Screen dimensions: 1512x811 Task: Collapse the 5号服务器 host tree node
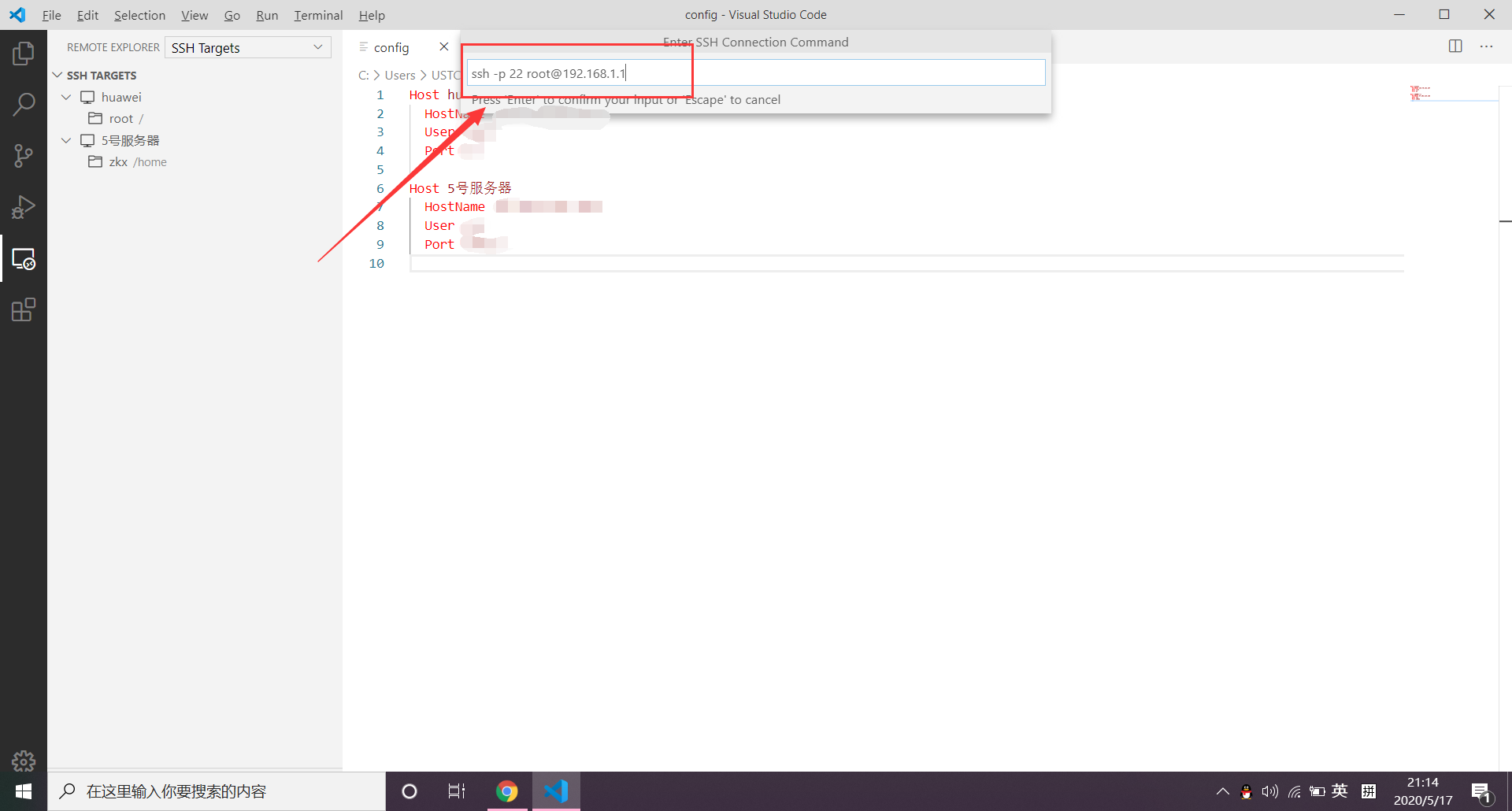66,140
